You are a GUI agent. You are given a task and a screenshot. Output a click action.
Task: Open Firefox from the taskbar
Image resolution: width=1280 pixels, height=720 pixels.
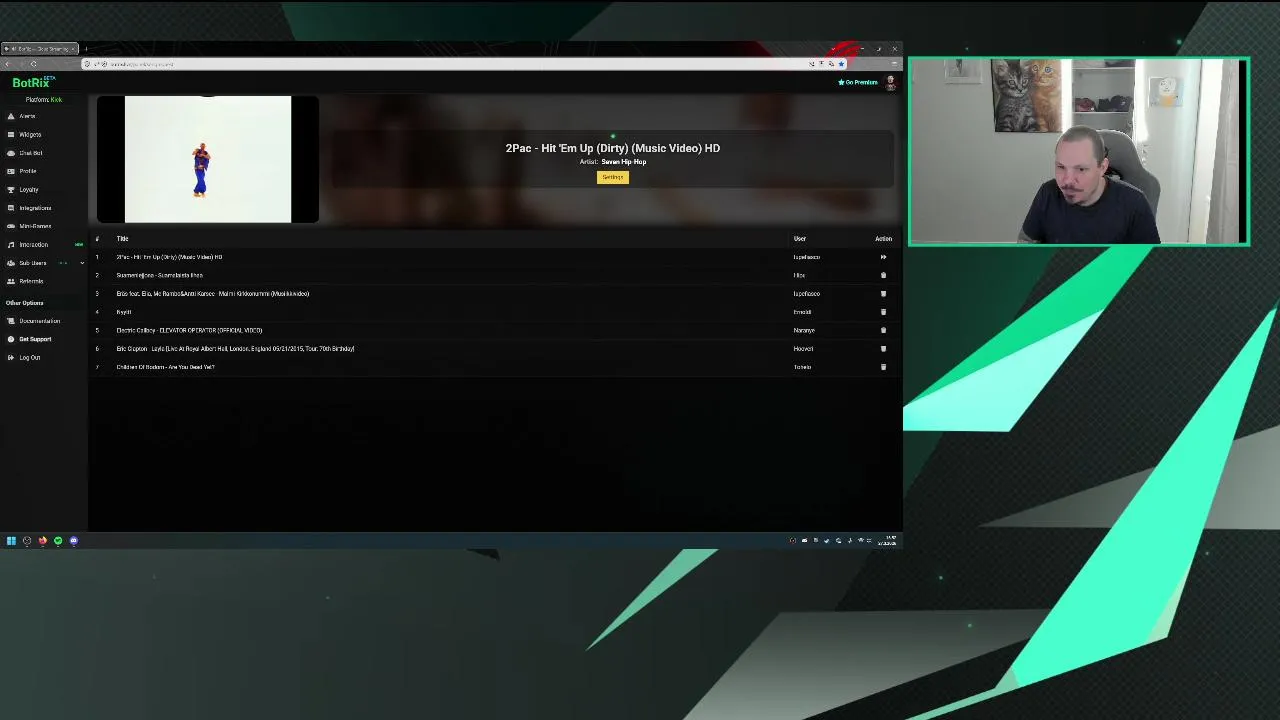(42, 541)
